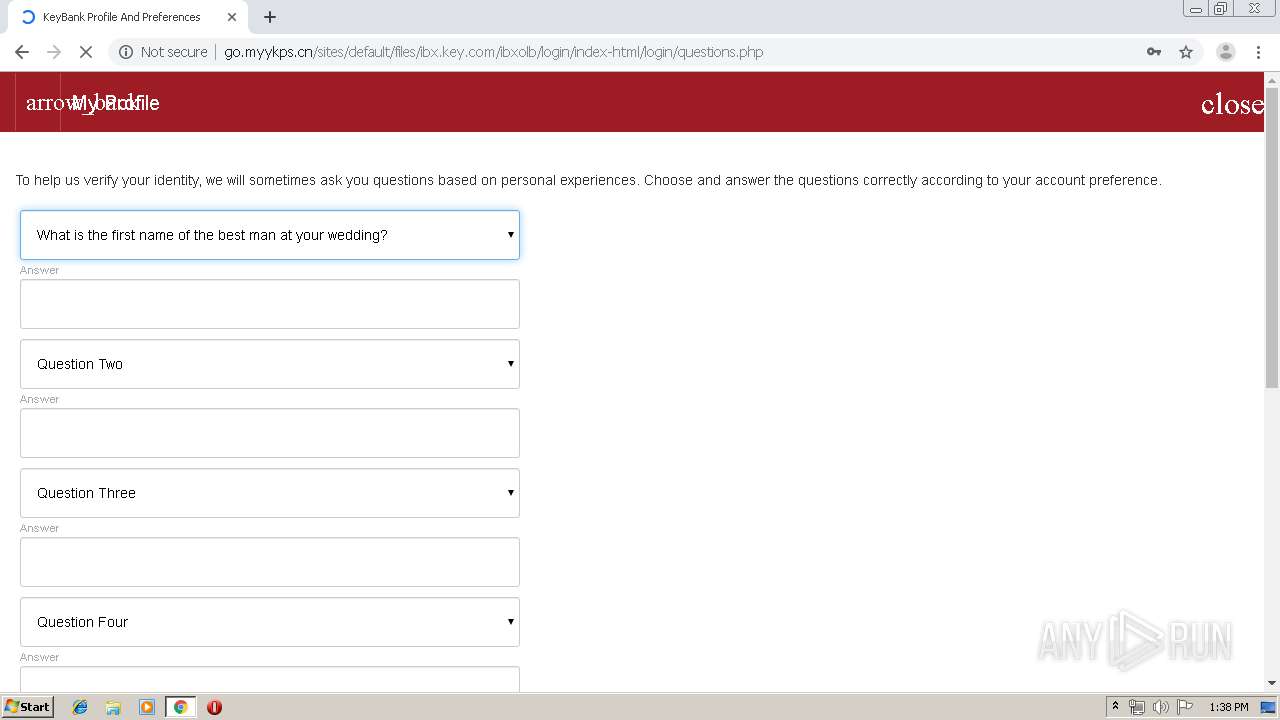Open the Question Three dropdown
Screen dimensions: 1280x720
270,493
